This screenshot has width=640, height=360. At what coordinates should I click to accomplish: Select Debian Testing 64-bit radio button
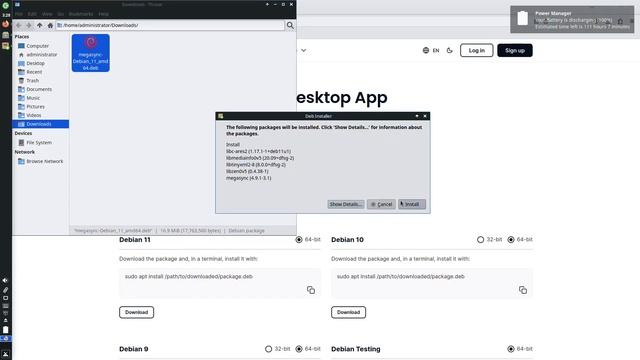[511, 349]
